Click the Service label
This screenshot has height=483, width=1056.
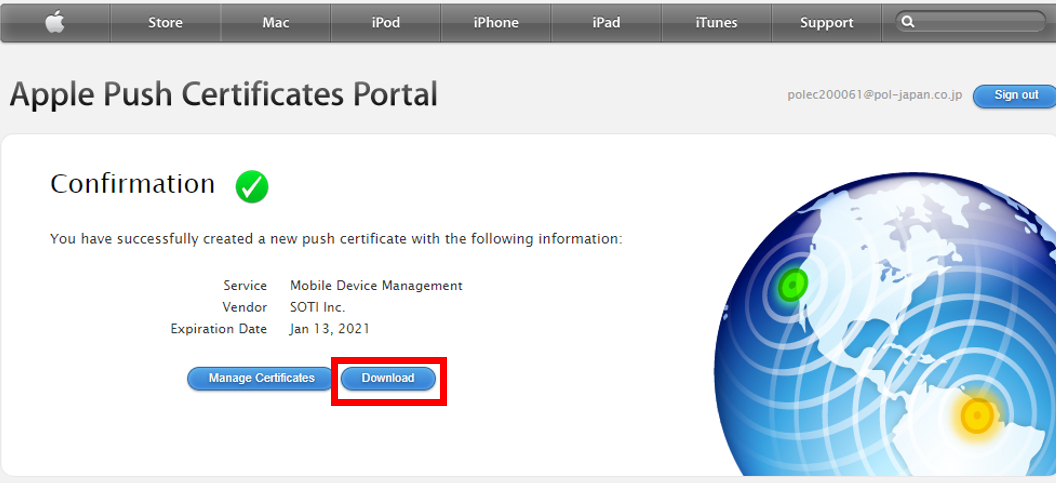245,286
